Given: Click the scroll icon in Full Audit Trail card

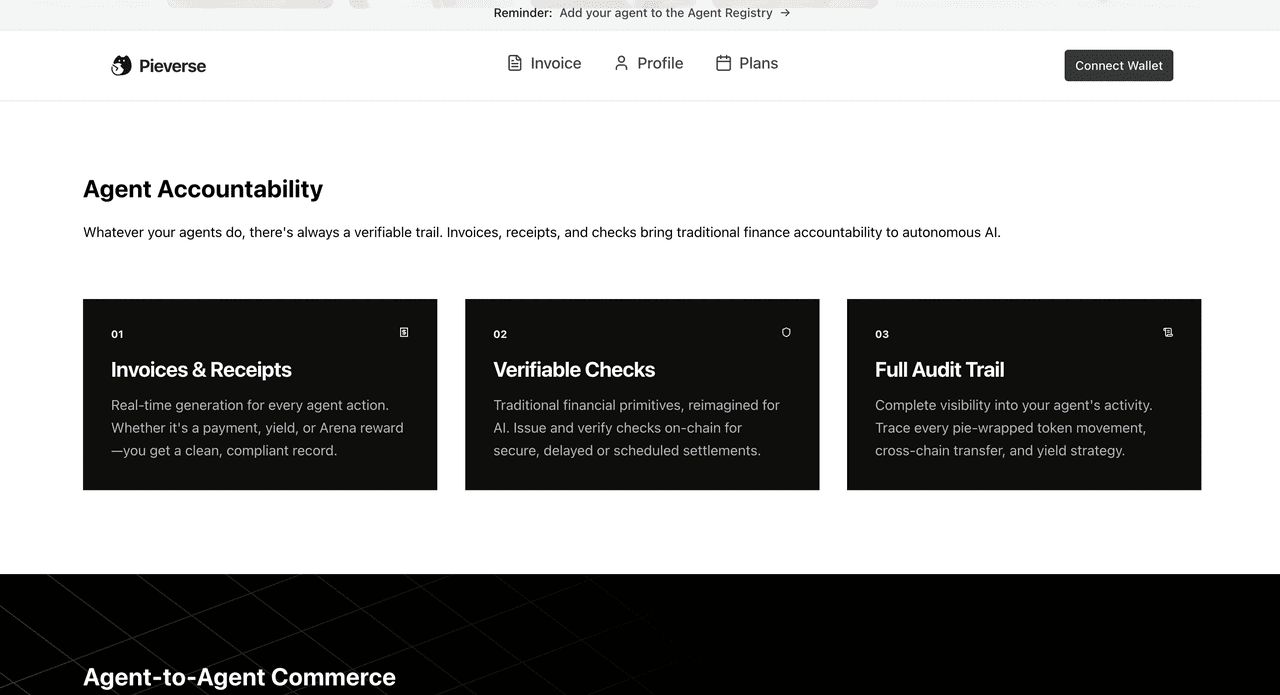Looking at the screenshot, I should pyautogui.click(x=1168, y=332).
